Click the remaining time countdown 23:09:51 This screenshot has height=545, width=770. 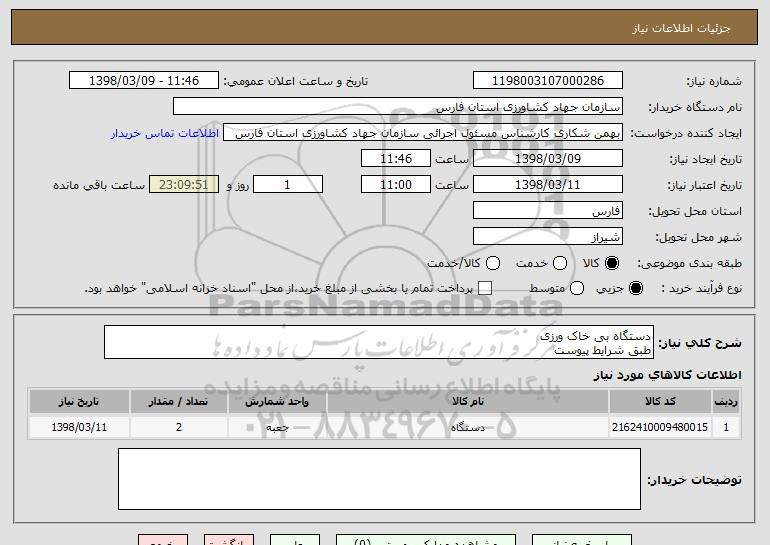184,185
